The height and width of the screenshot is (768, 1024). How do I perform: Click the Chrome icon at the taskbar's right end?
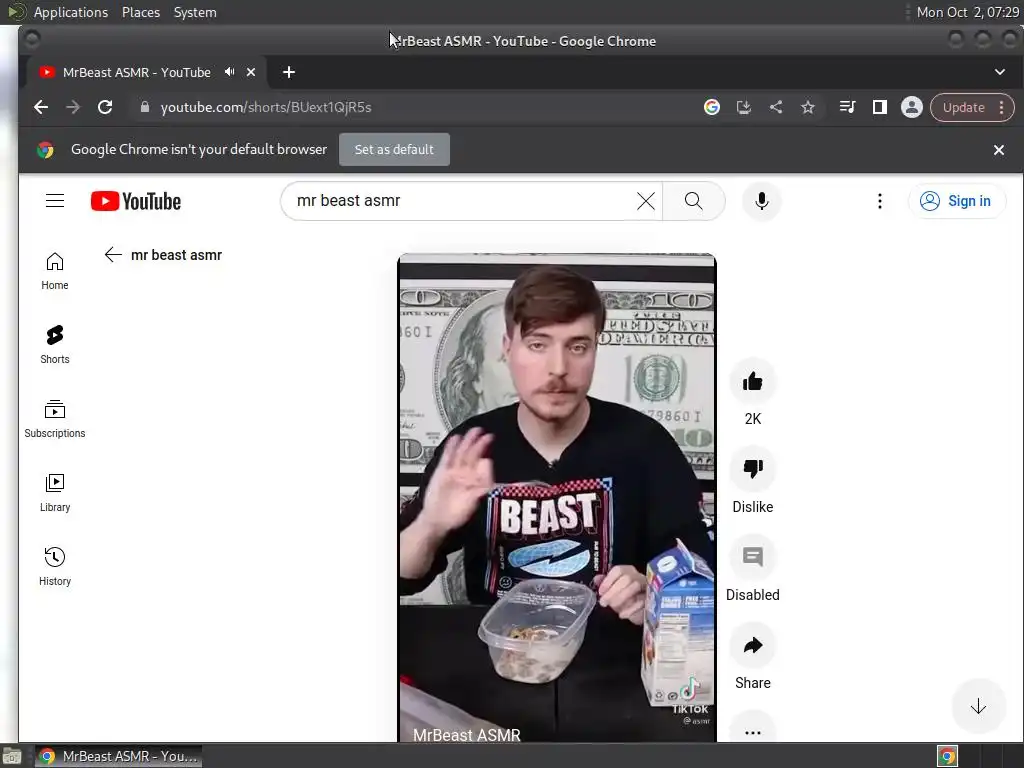pos(947,756)
